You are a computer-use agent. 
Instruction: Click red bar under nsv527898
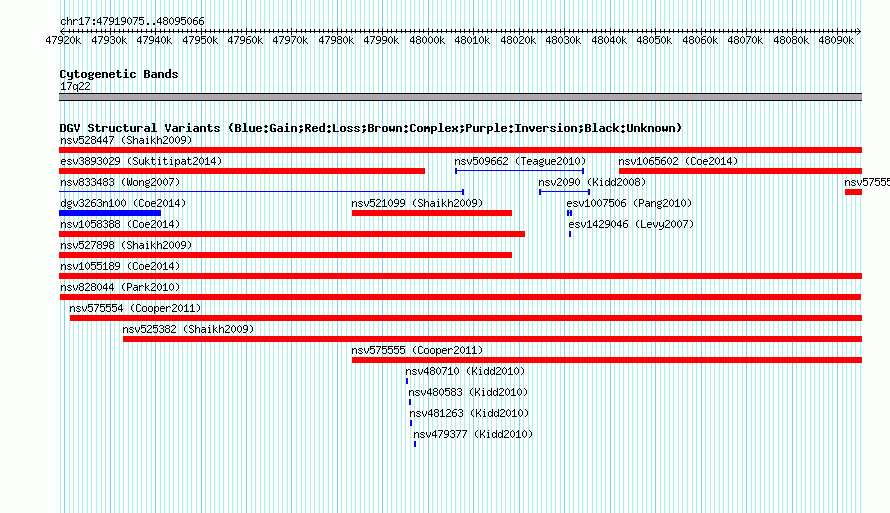point(286,255)
